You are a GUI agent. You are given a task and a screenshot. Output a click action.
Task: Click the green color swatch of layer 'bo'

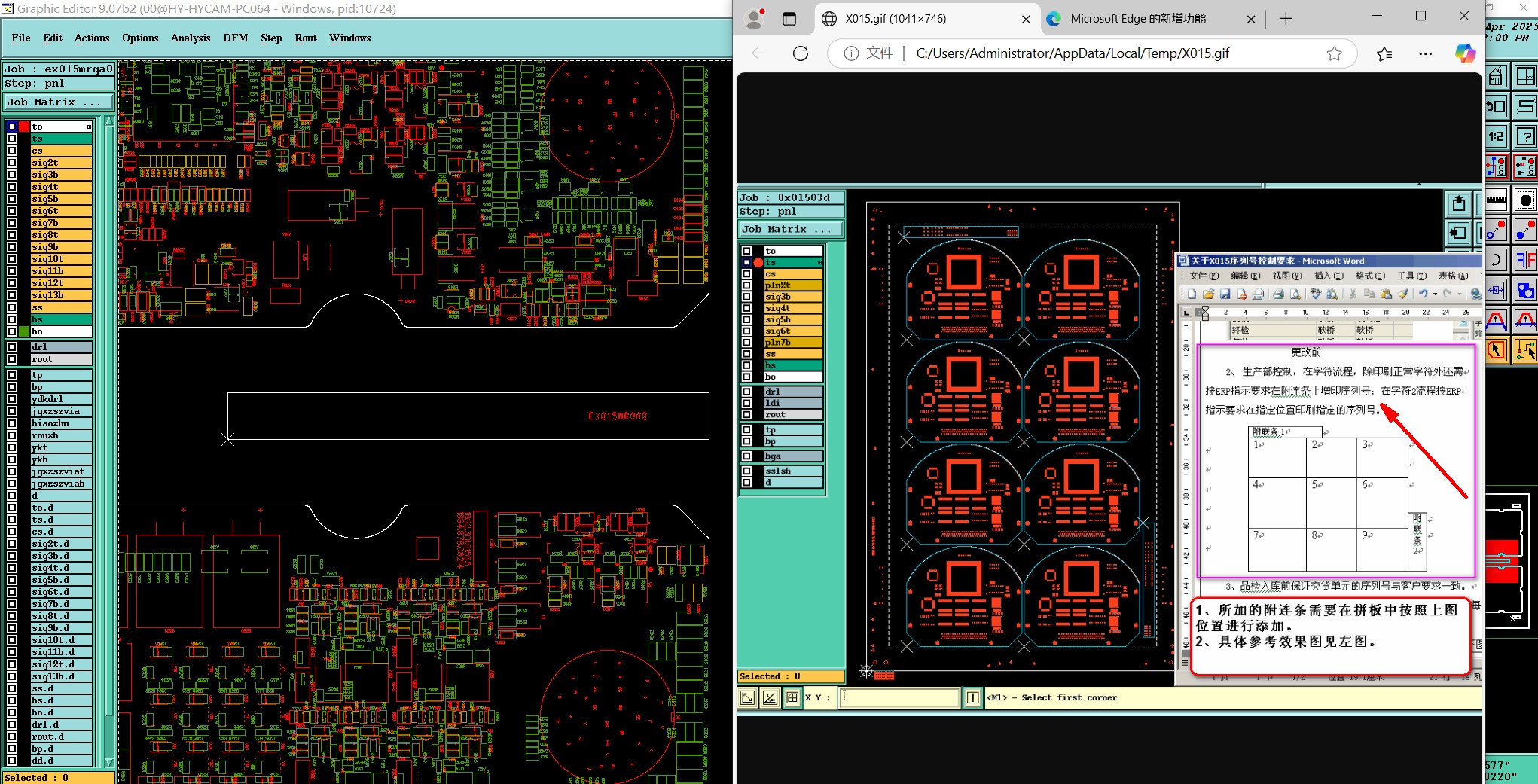pyautogui.click(x=24, y=331)
